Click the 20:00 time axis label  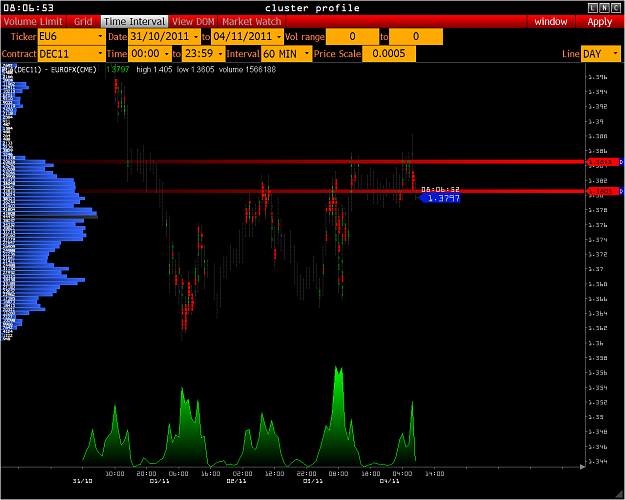point(146,474)
